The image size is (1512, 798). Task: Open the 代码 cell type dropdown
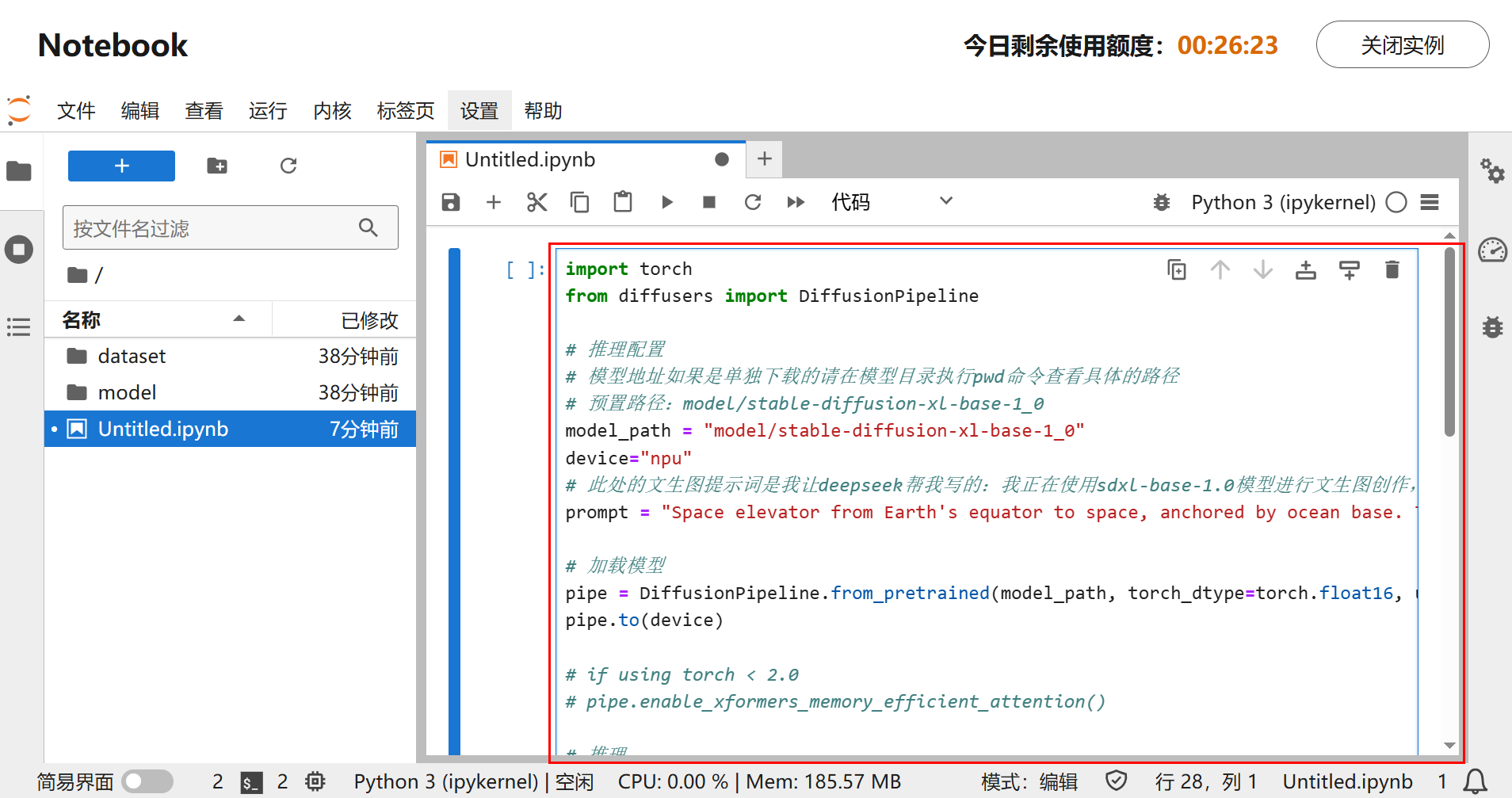coord(891,202)
